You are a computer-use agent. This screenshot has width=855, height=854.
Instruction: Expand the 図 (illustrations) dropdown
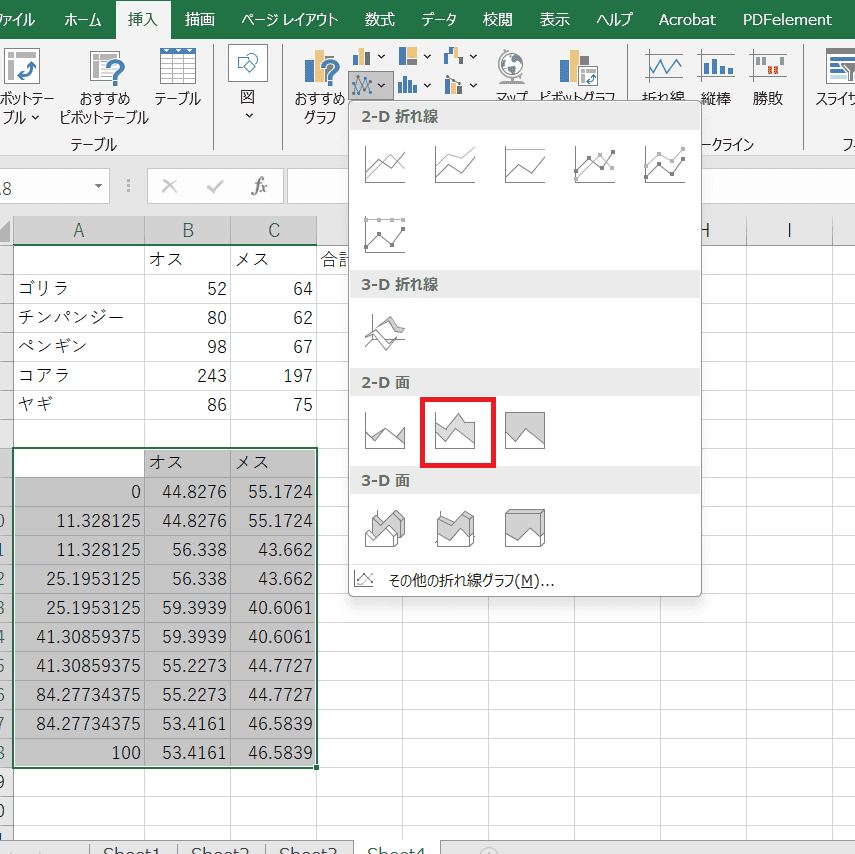pos(248,116)
